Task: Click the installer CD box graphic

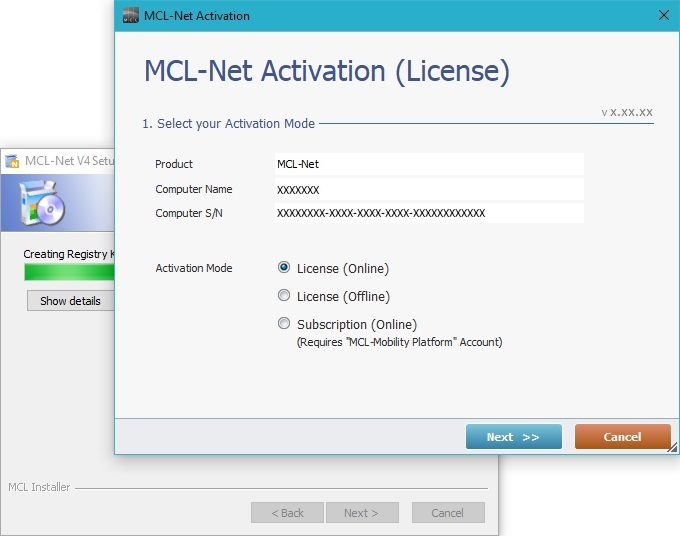Action: tap(42, 204)
